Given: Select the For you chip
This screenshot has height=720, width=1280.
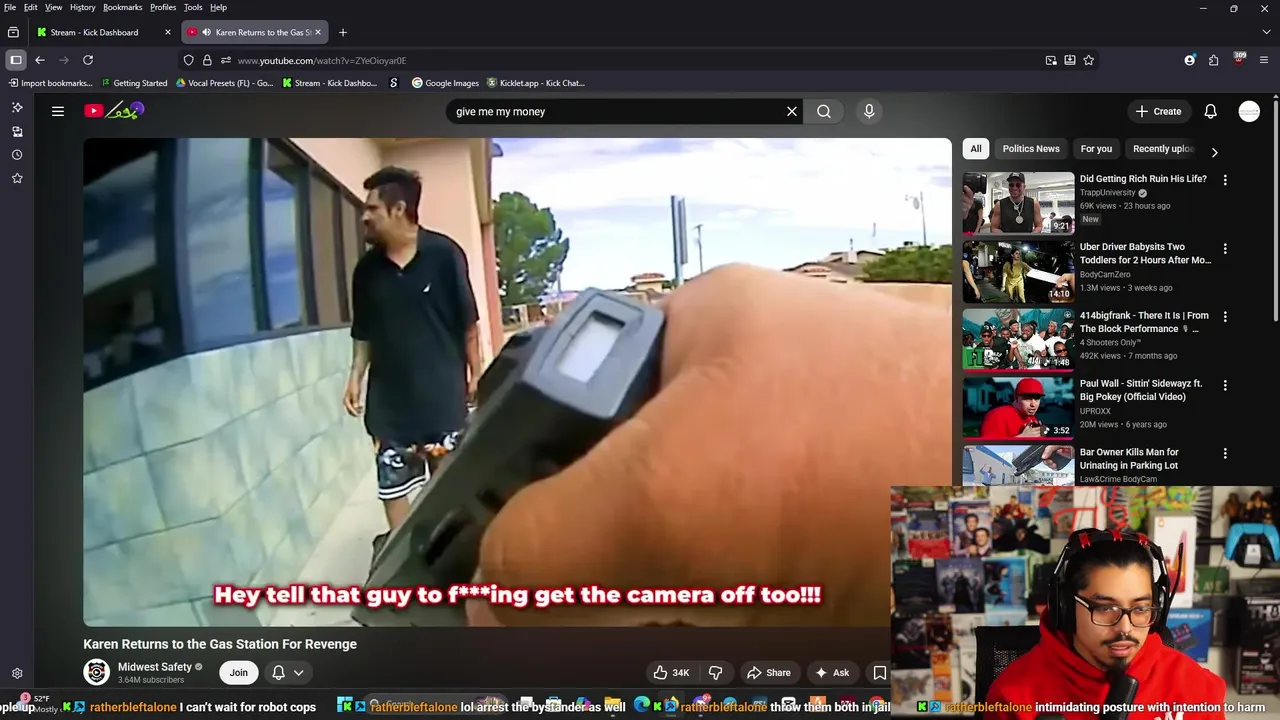Looking at the screenshot, I should point(1096,149).
